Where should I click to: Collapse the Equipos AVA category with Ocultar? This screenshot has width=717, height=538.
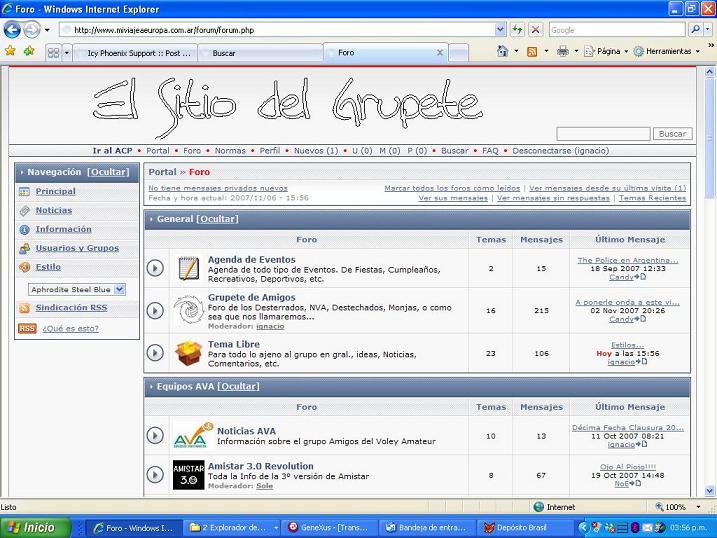click(238, 386)
